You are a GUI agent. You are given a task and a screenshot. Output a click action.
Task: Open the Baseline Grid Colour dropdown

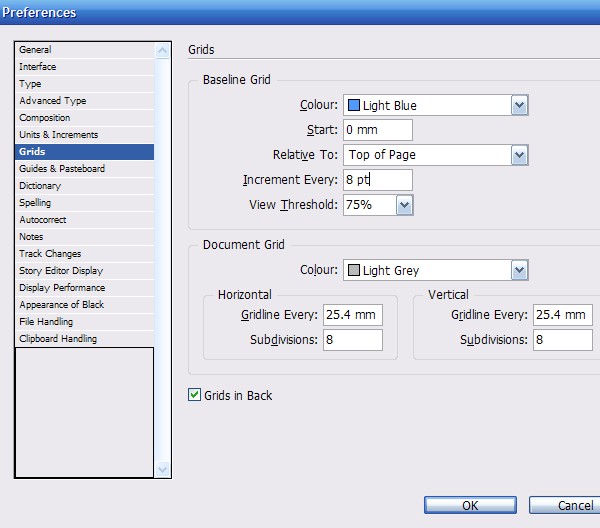(518, 105)
